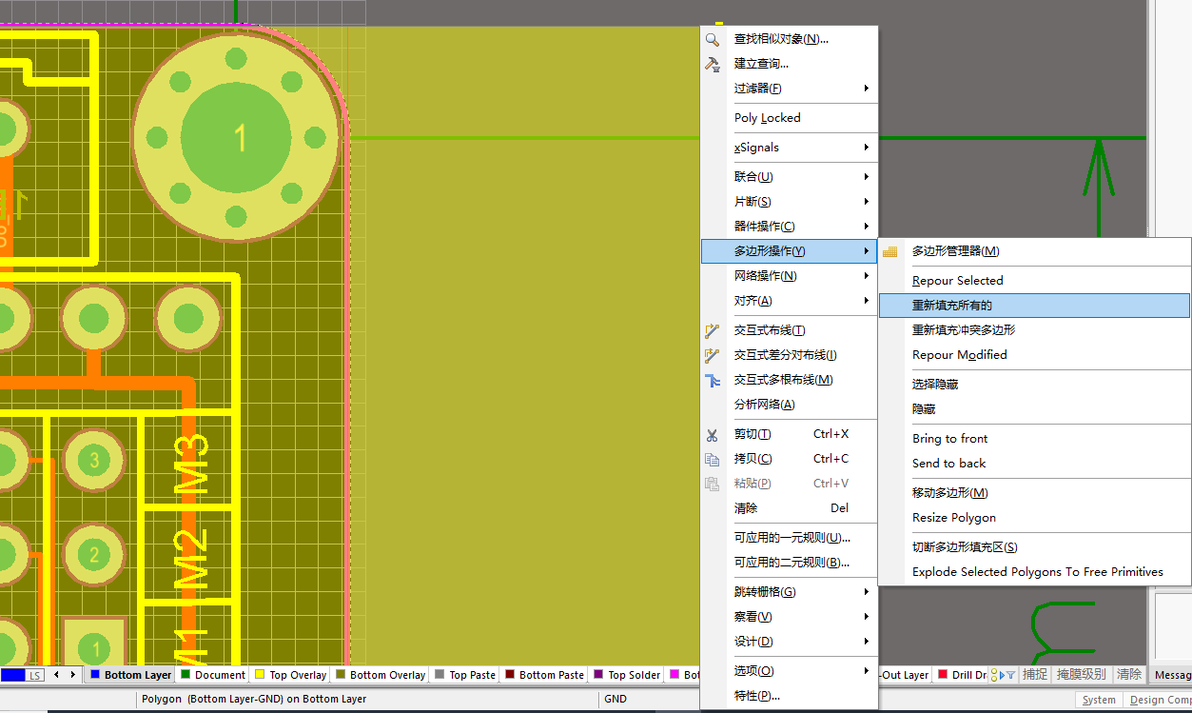The image size is (1192, 713).
Task: Click the Build Query hammer icon
Action: [x=712, y=65]
